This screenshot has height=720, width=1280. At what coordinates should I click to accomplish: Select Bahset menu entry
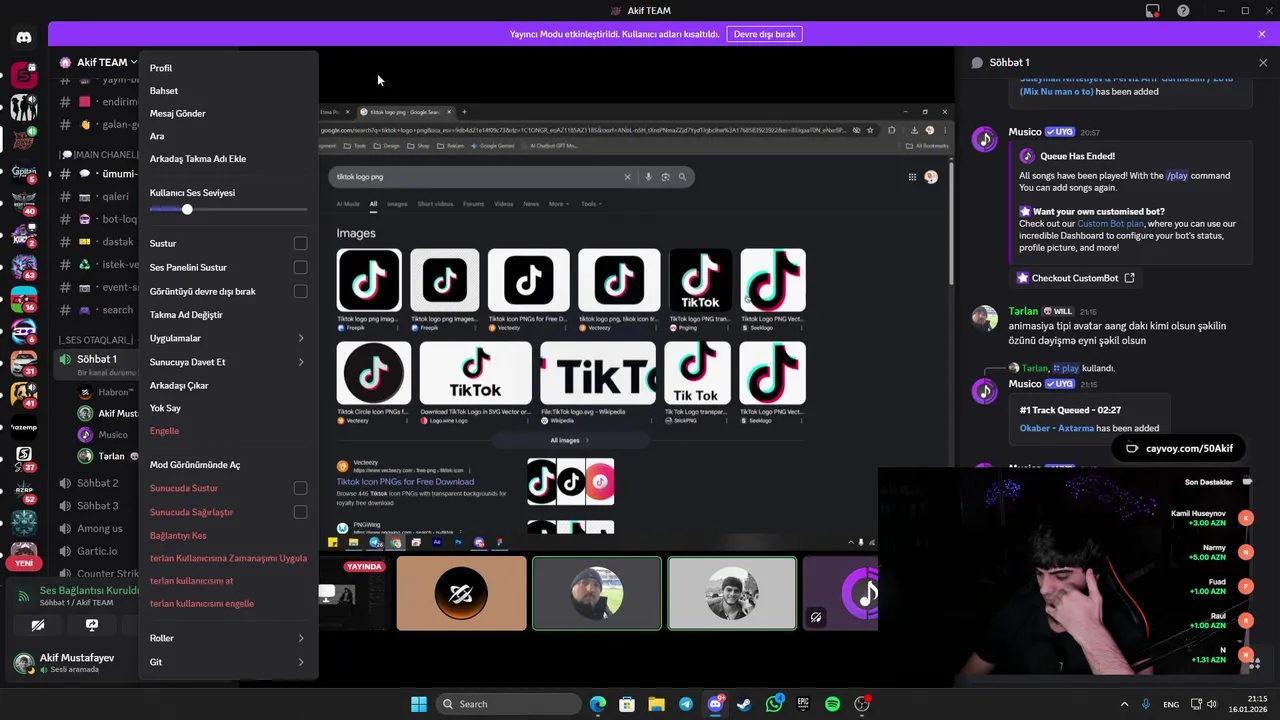tap(228, 91)
